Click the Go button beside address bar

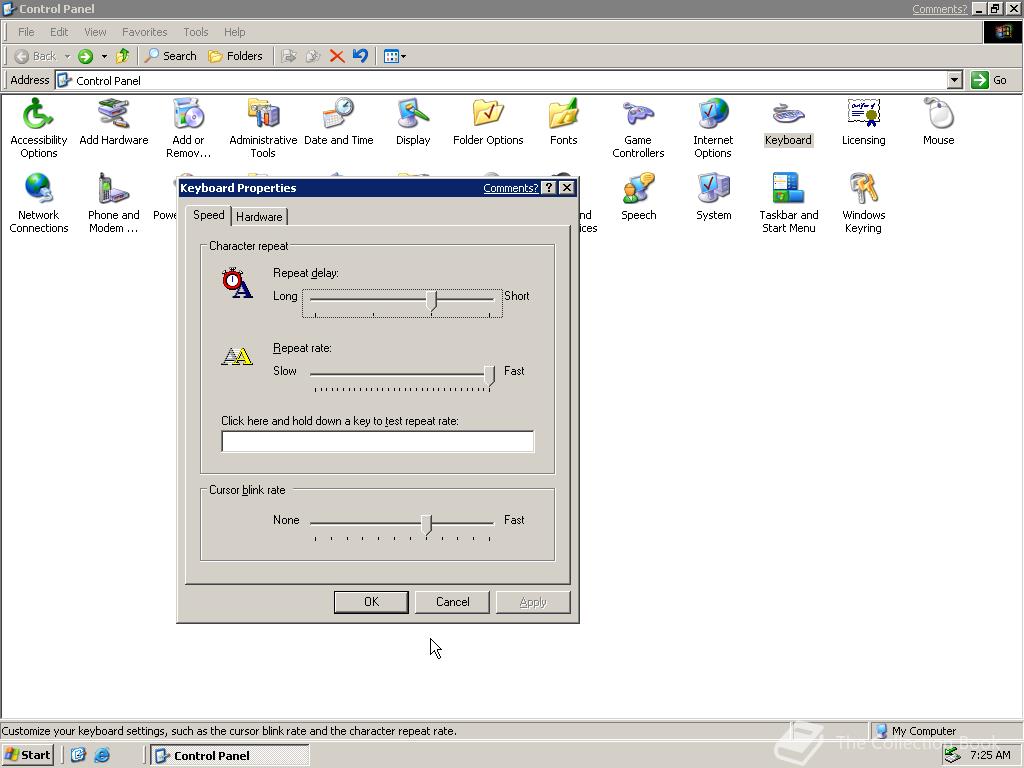pyautogui.click(x=989, y=80)
